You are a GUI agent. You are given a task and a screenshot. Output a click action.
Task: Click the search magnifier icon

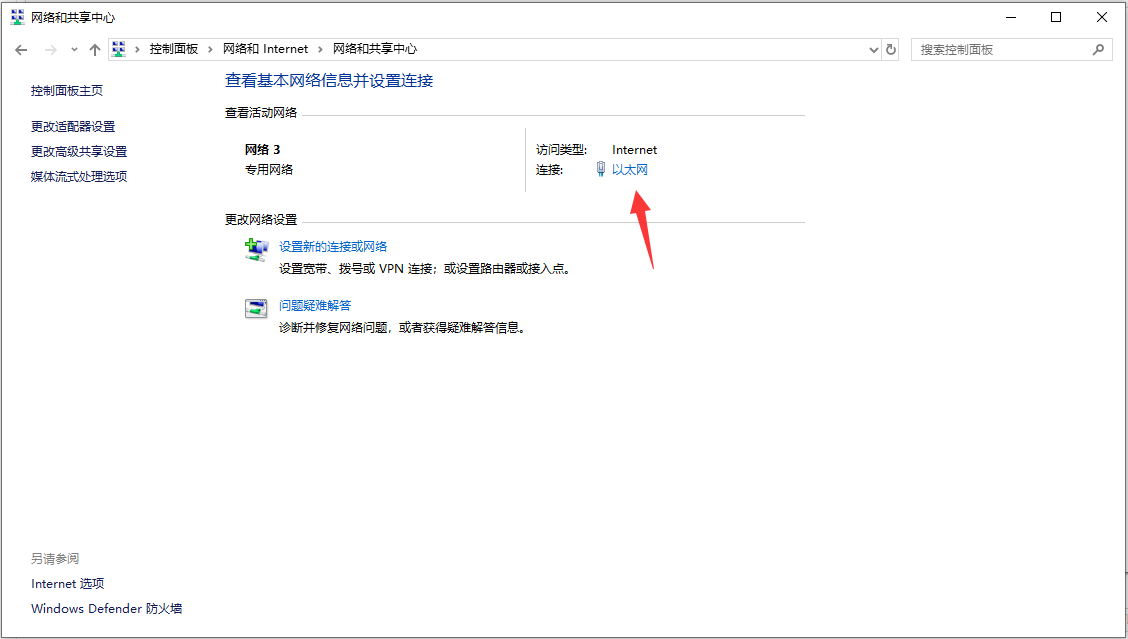click(1098, 48)
